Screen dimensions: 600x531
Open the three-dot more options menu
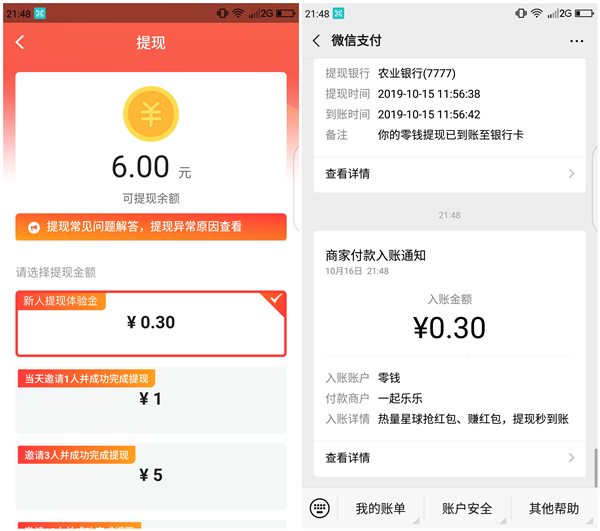(576, 41)
